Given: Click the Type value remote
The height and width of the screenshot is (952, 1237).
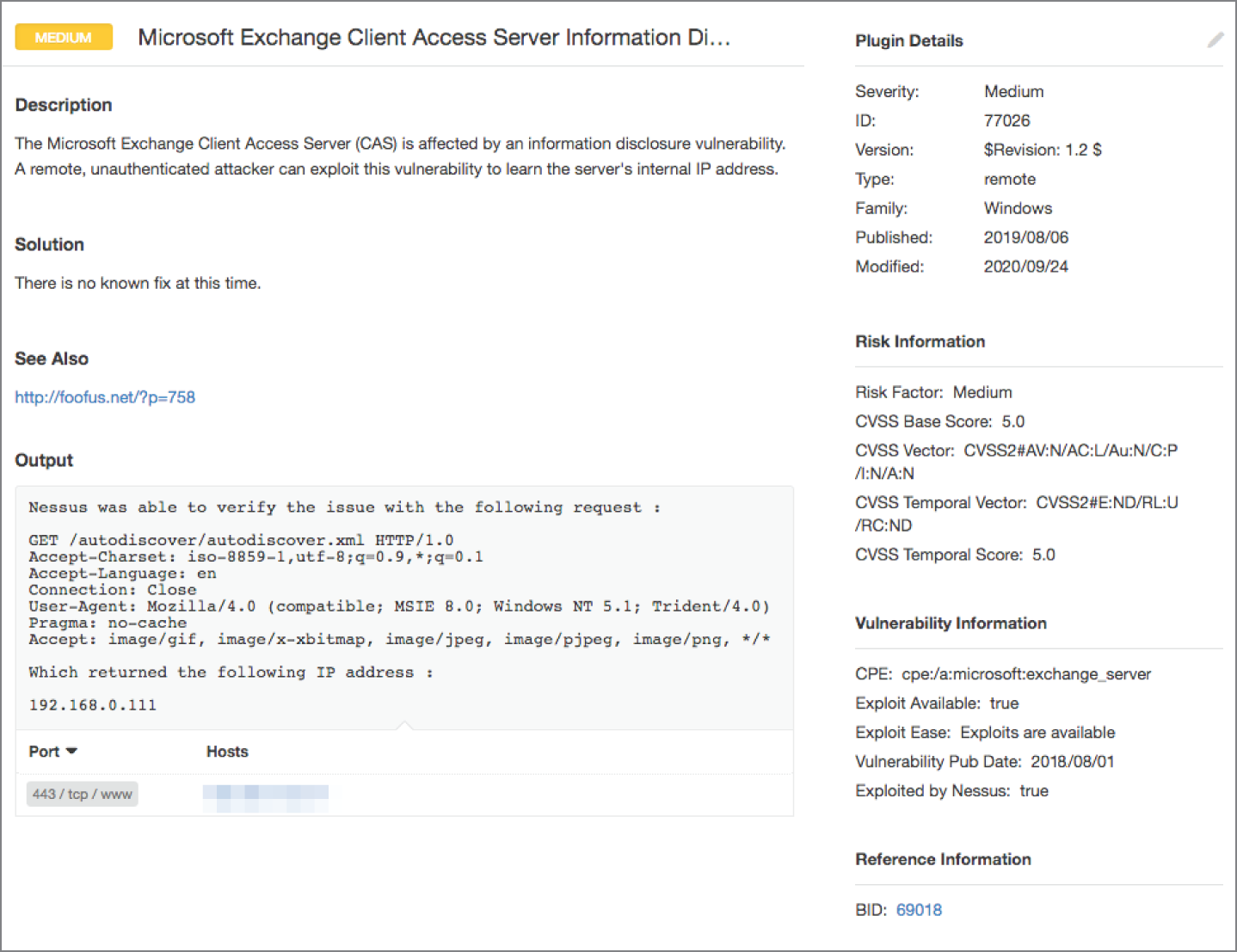Looking at the screenshot, I should click(x=1010, y=179).
